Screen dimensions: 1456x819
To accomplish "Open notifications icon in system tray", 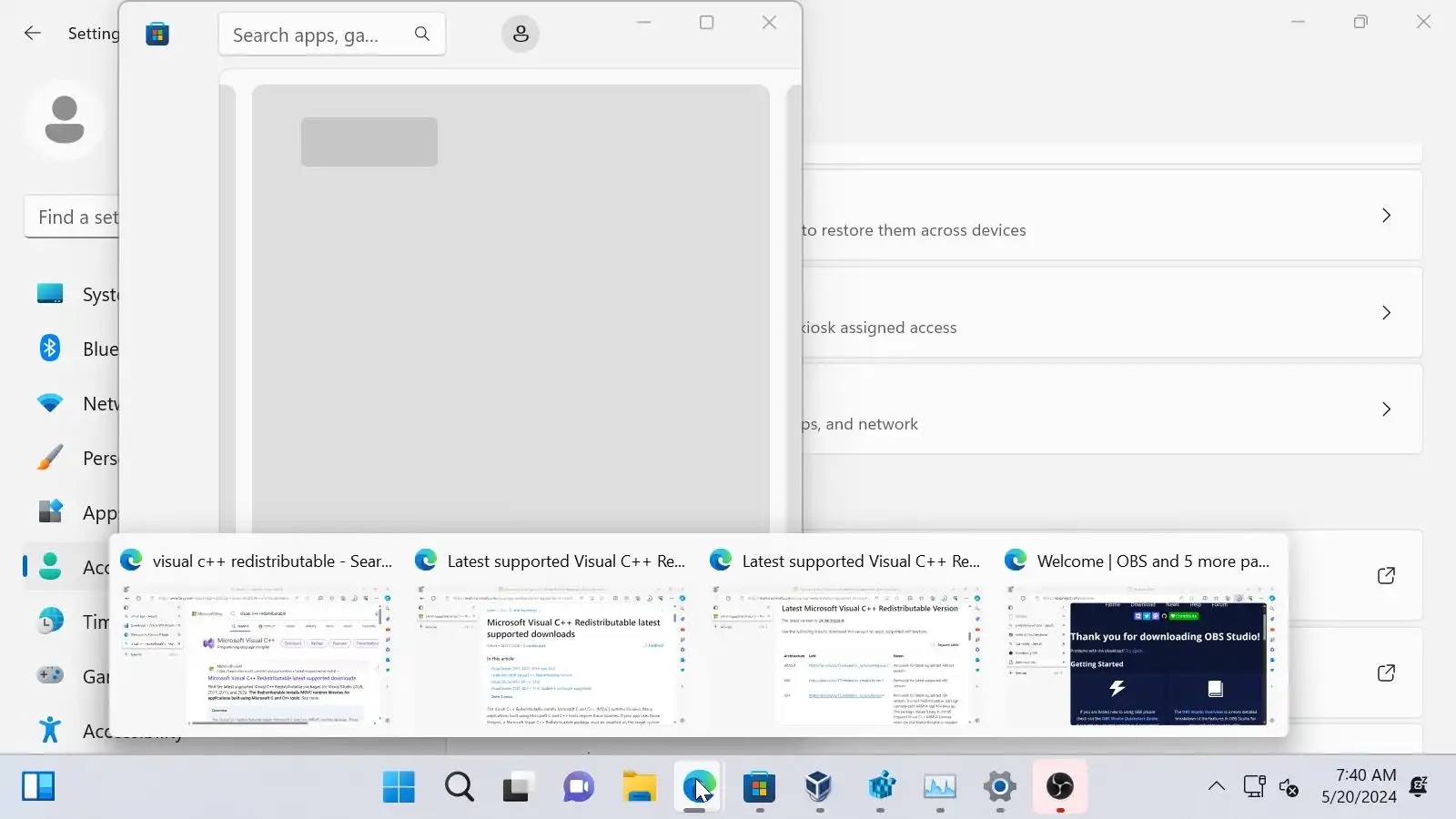I will click(1418, 786).
